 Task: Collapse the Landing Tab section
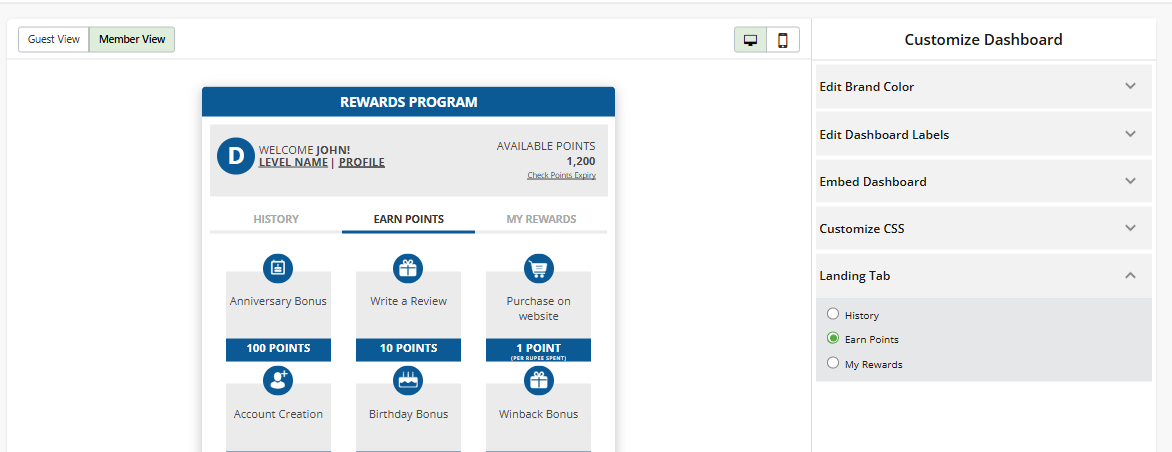tap(984, 276)
